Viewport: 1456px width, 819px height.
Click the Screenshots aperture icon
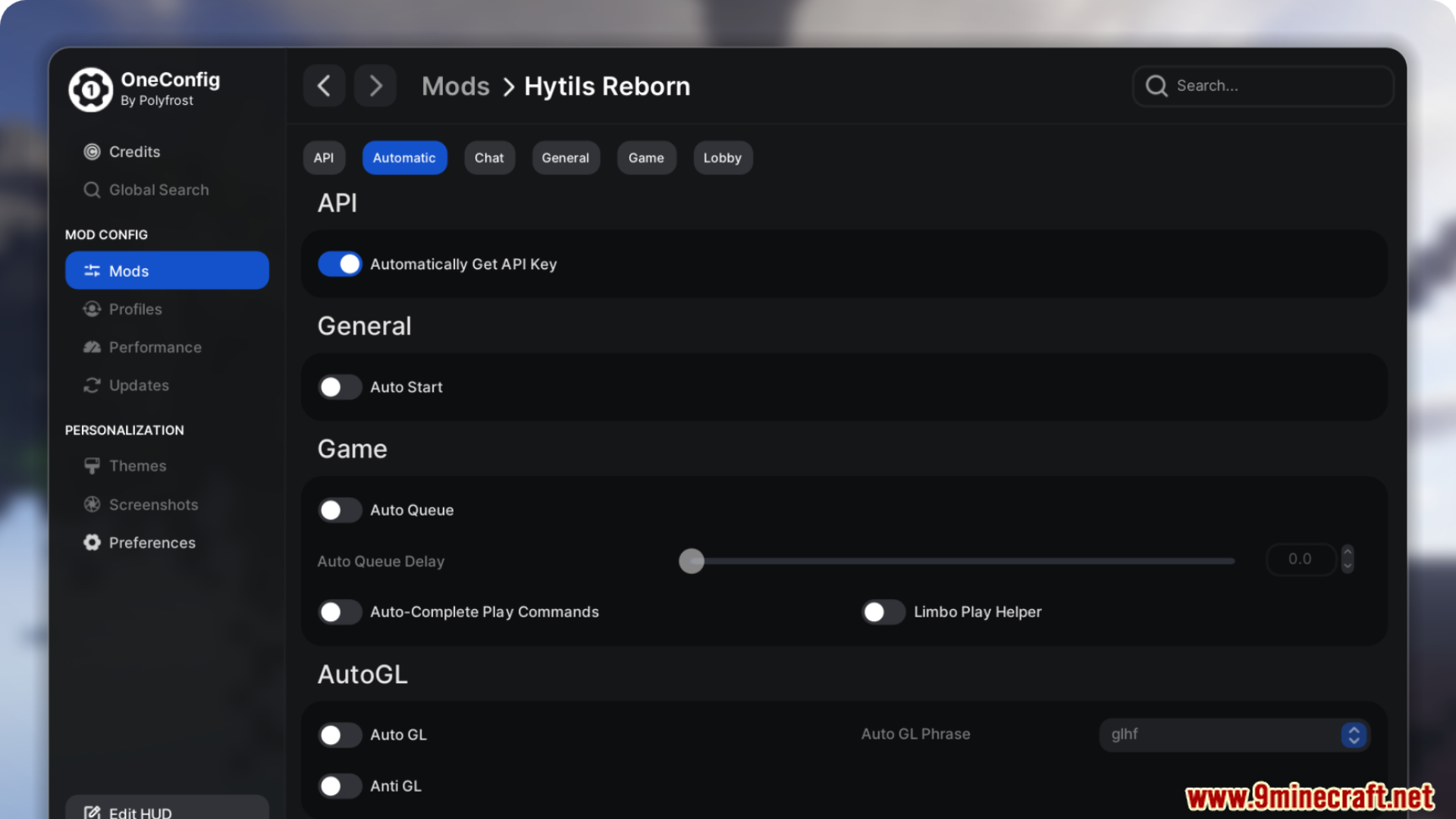tap(92, 504)
